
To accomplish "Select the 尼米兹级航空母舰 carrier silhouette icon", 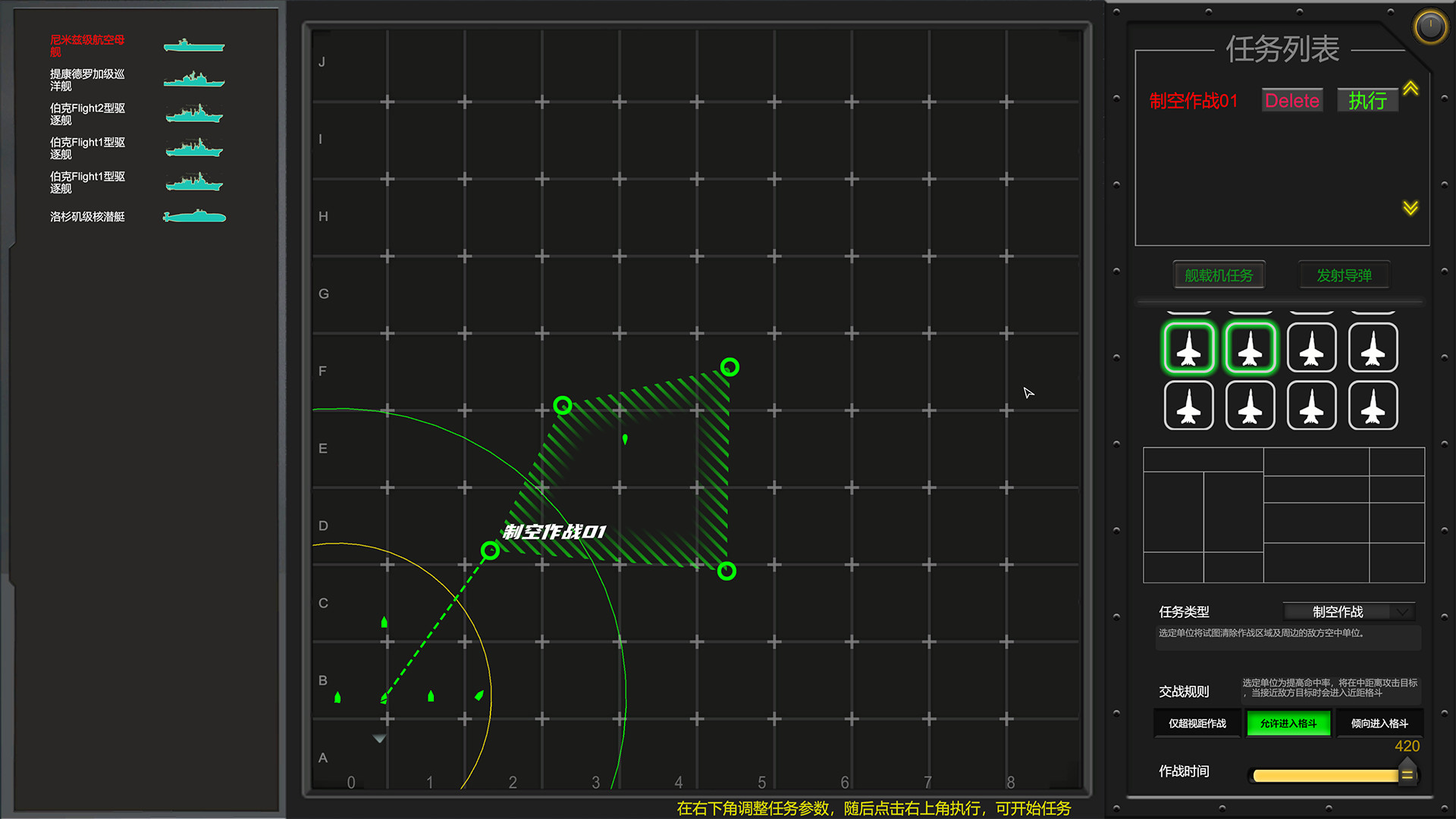I will 194,45.
